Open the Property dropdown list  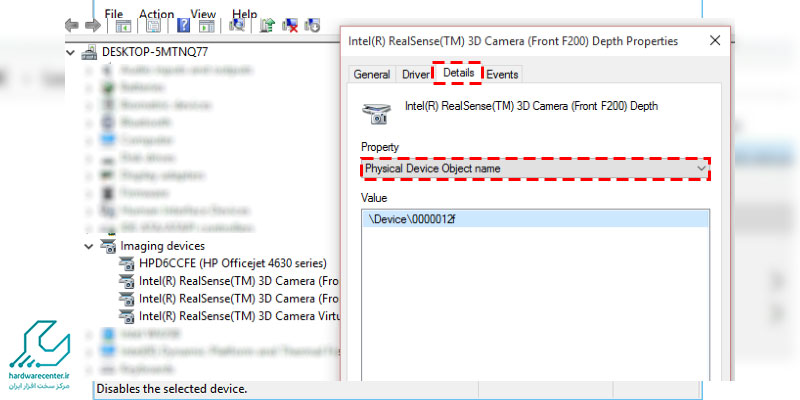tap(536, 168)
